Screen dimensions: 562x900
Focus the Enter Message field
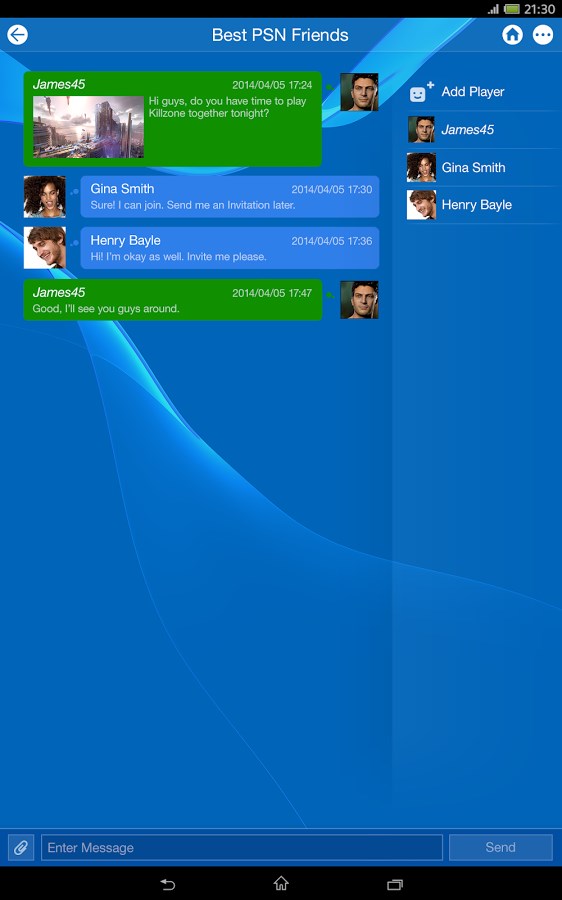(242, 847)
